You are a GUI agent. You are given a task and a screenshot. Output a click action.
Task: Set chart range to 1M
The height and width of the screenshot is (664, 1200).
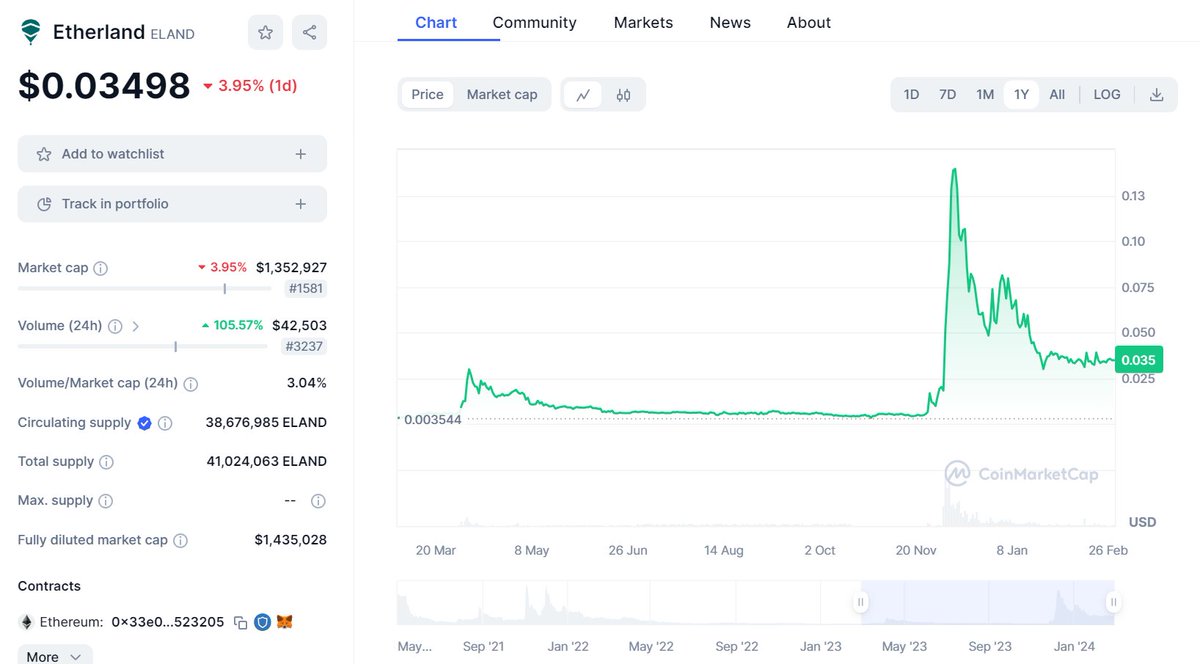985,95
